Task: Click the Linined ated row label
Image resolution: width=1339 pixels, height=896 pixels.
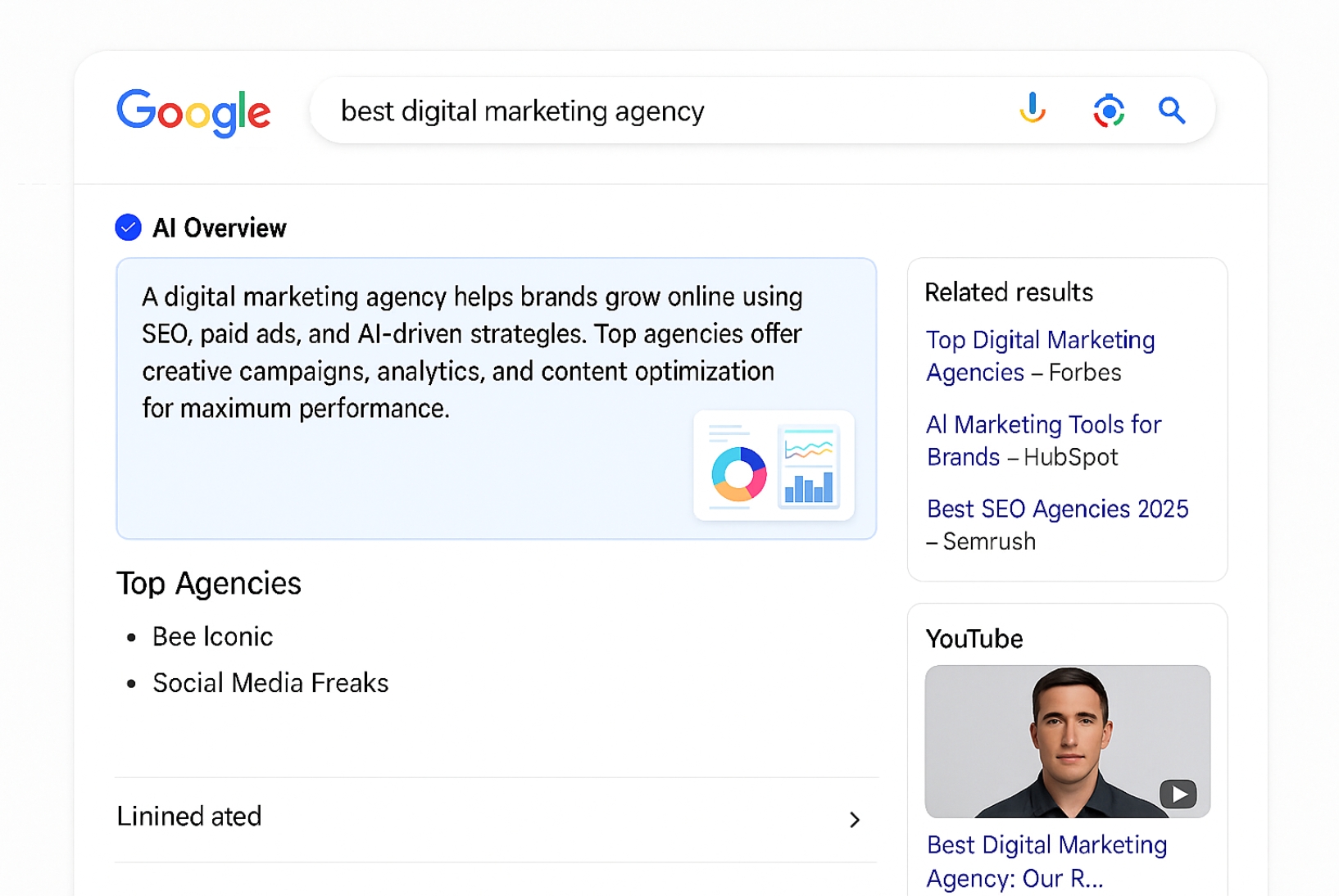Action: click(x=189, y=817)
